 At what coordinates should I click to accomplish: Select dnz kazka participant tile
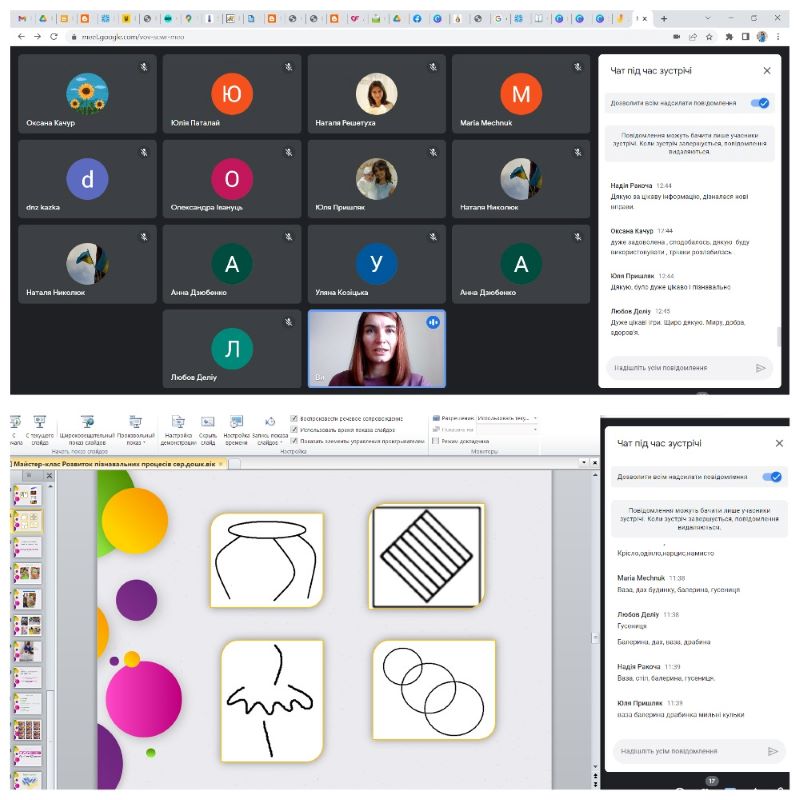tap(87, 179)
